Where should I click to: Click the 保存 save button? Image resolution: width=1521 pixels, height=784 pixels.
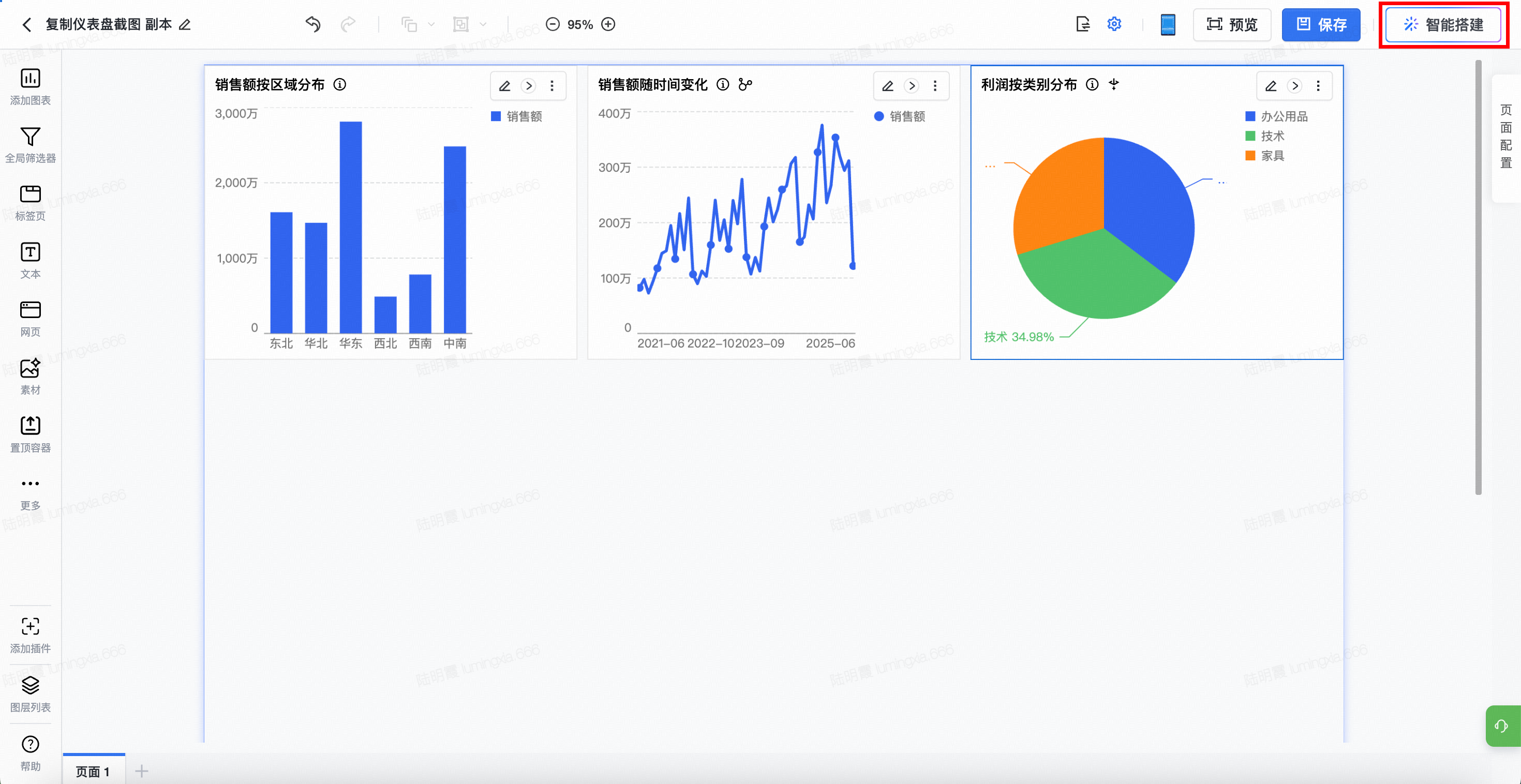[x=1321, y=25]
